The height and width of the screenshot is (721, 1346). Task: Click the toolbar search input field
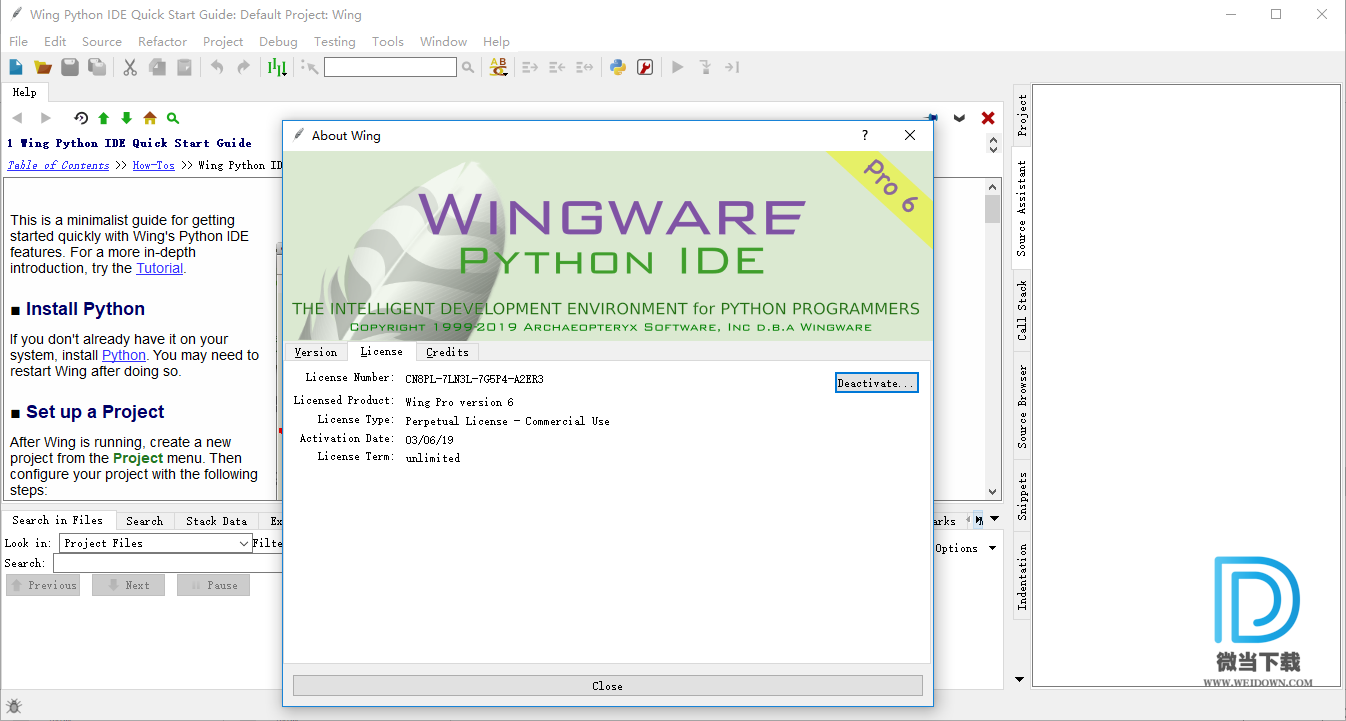tap(390, 67)
